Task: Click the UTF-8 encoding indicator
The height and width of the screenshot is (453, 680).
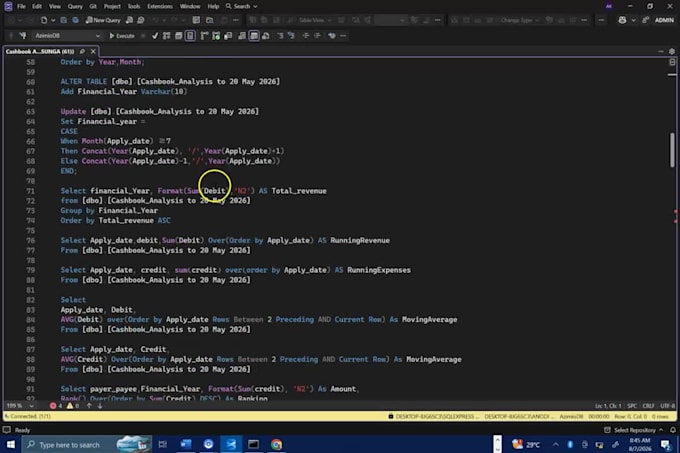Action: (x=667, y=406)
